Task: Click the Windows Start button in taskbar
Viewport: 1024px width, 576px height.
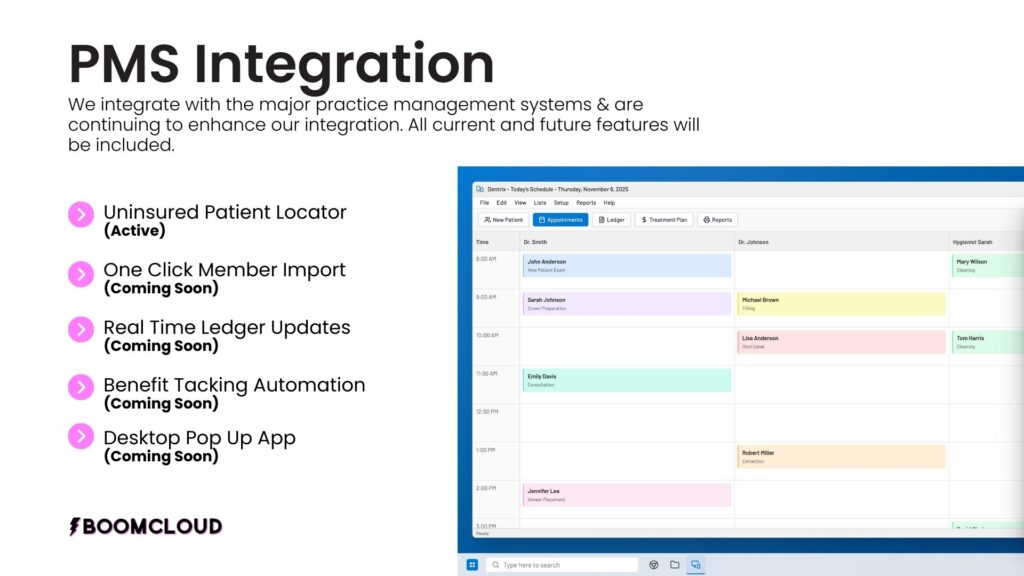Action: tap(472, 565)
